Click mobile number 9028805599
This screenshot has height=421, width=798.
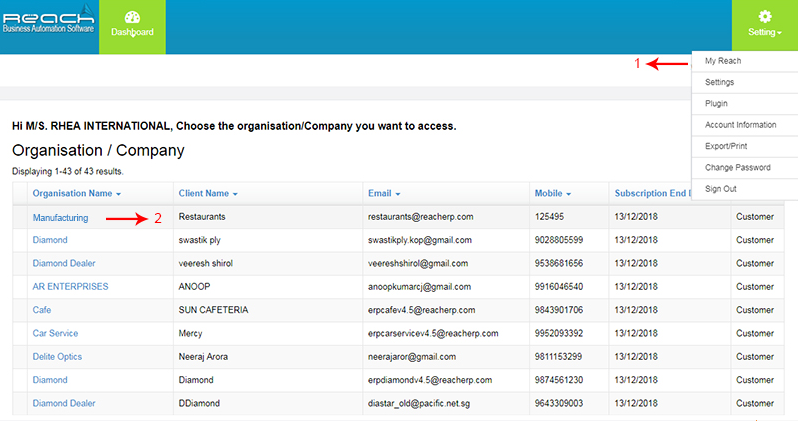[x=559, y=240]
